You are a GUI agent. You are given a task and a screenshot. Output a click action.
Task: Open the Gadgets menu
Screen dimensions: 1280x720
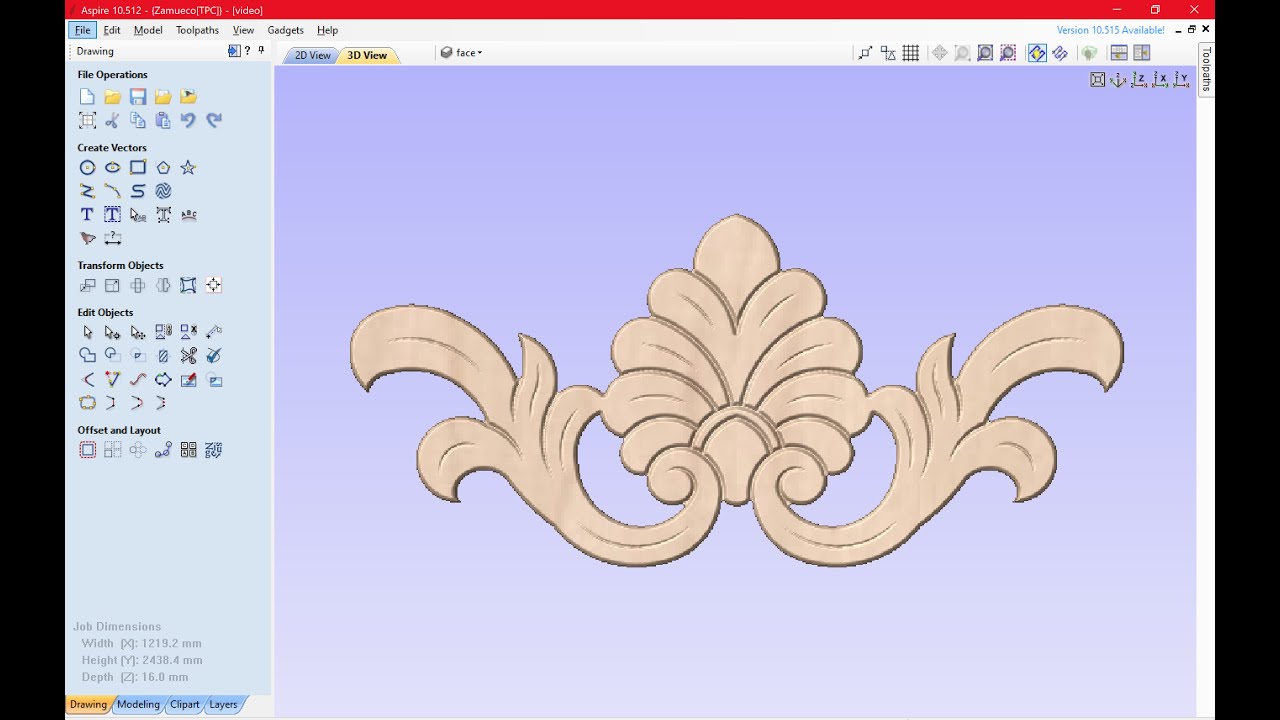point(285,30)
